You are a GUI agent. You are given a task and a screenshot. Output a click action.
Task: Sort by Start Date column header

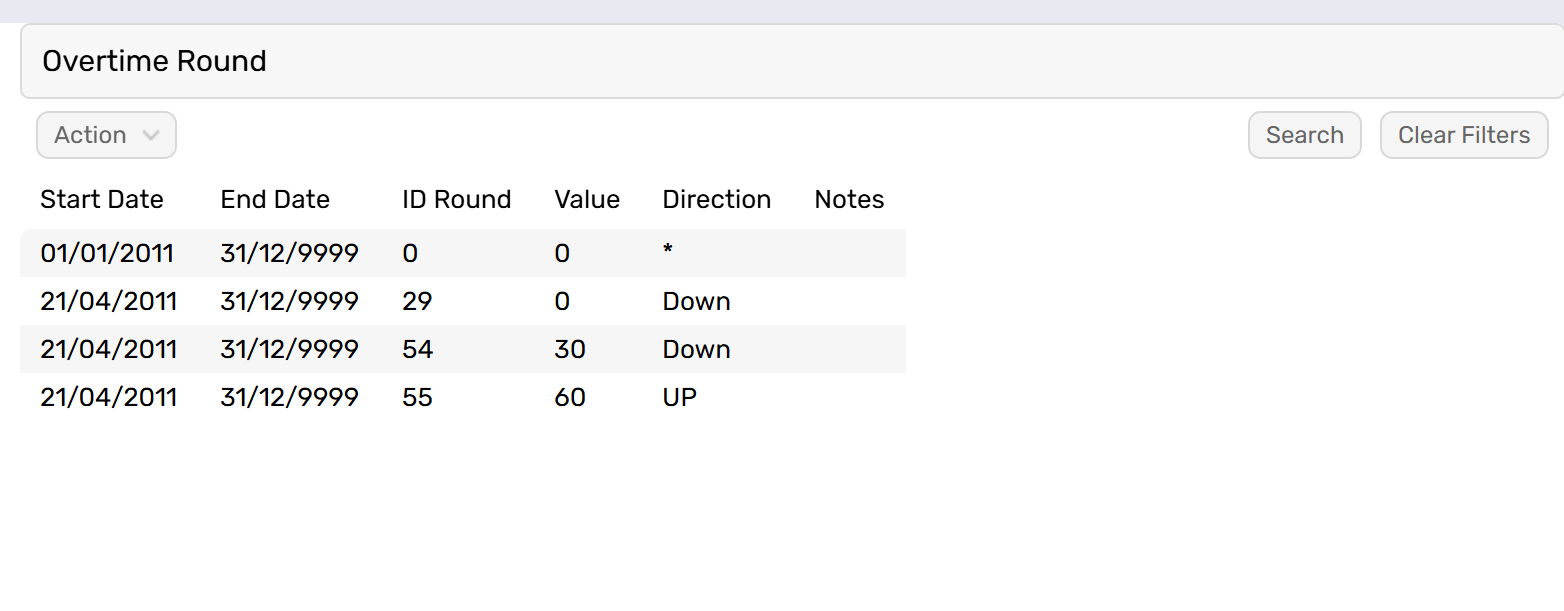click(102, 200)
